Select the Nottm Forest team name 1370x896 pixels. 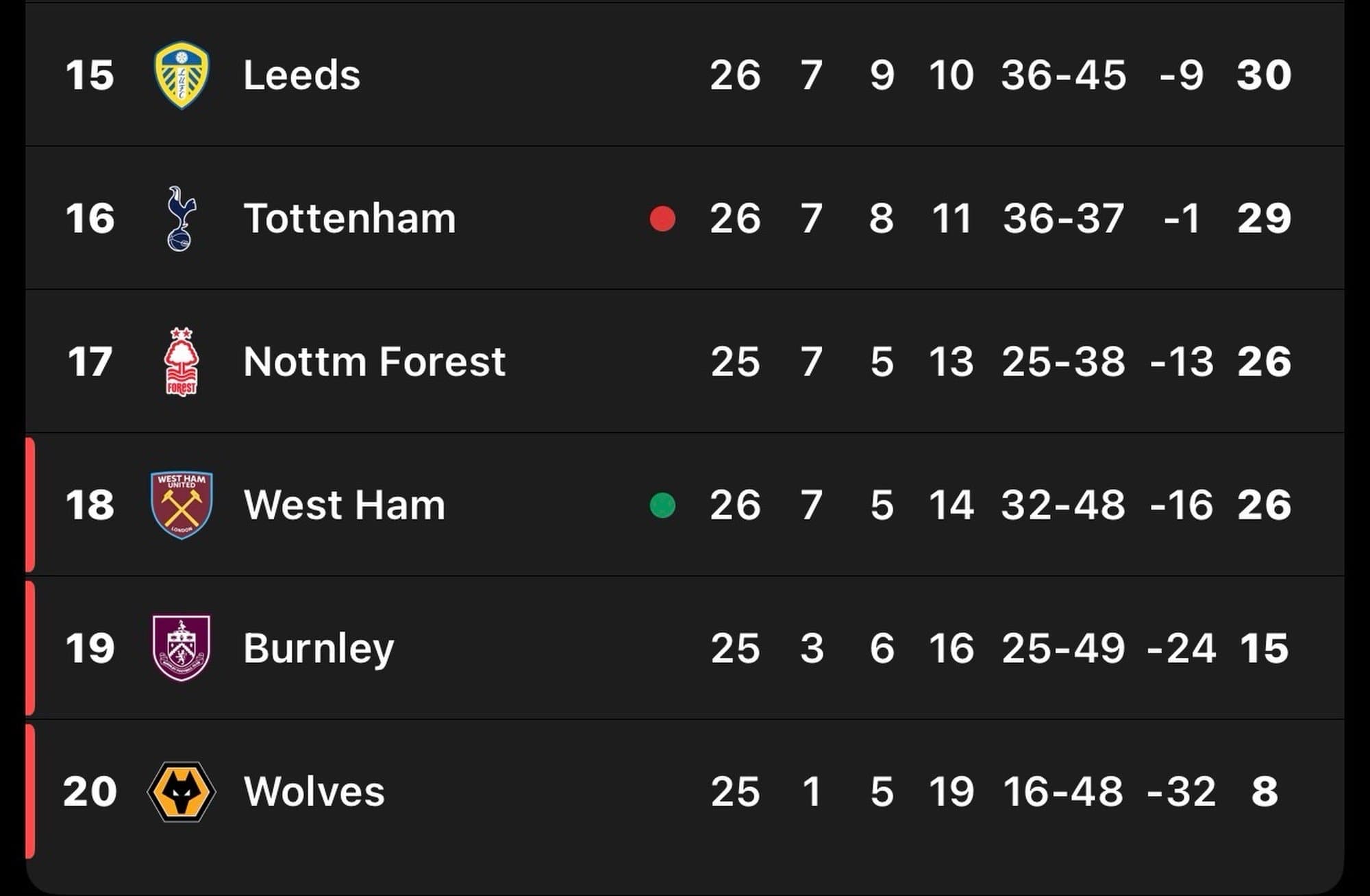pos(374,362)
